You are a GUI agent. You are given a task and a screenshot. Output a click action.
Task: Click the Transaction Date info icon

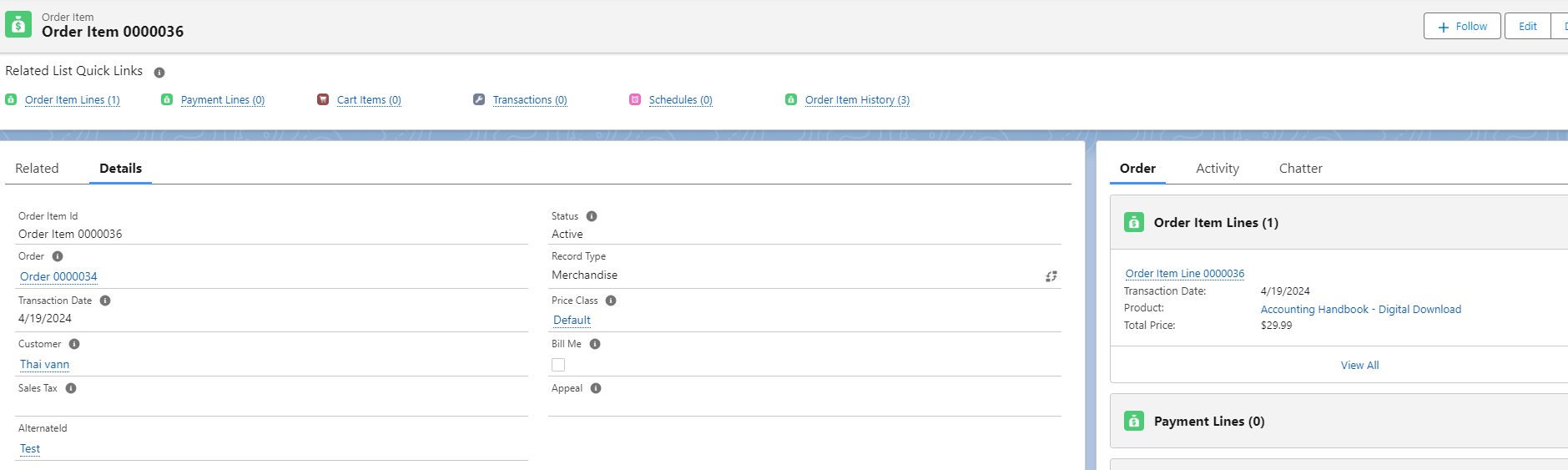[x=105, y=301]
